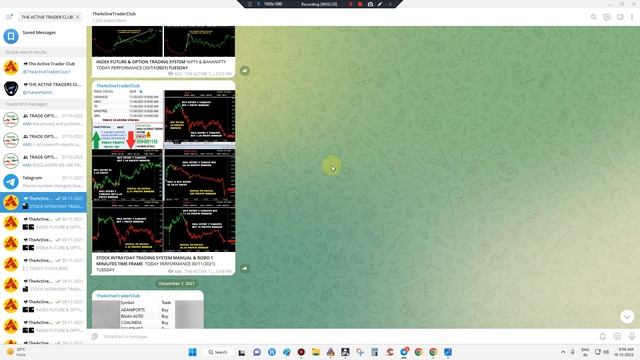
Task: Click the December 1, 2021 date badge
Action: 177,283
